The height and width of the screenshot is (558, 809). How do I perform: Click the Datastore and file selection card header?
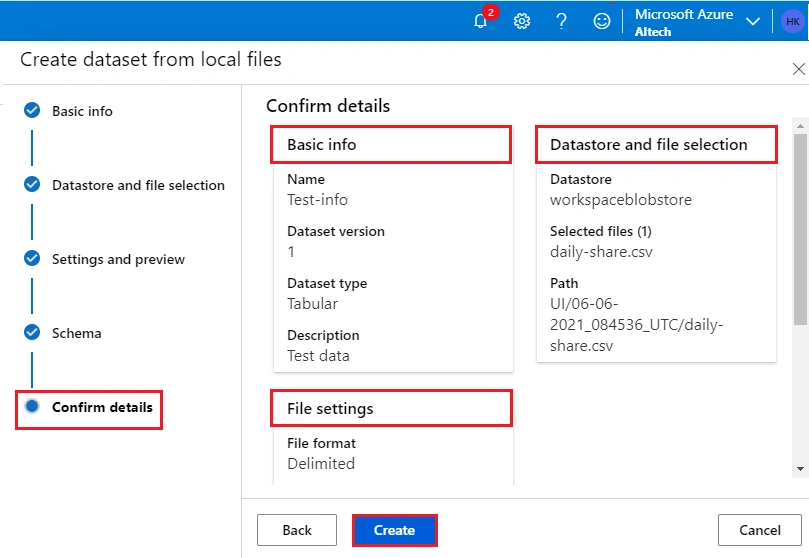pos(656,145)
